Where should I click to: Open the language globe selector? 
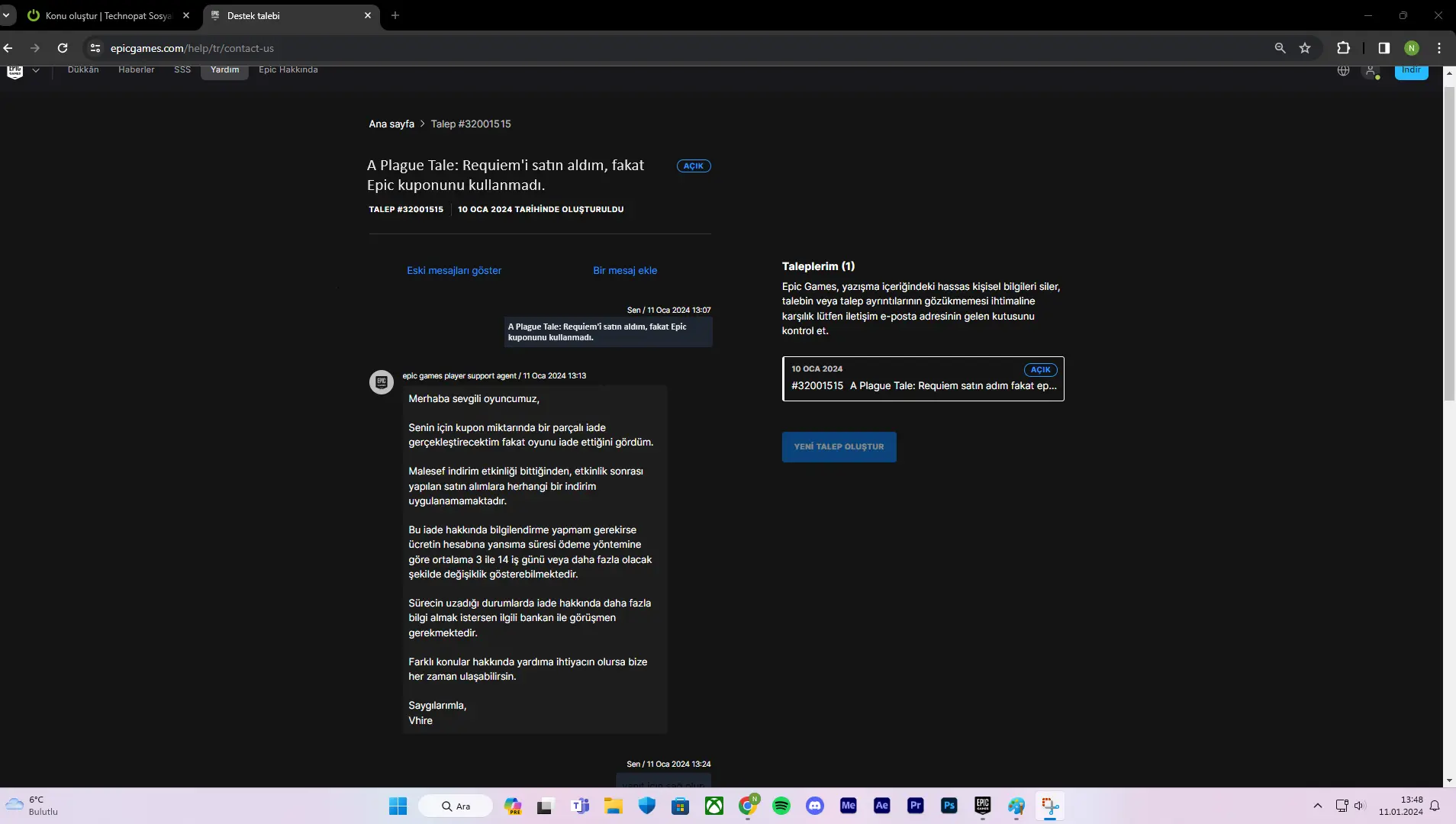[x=1344, y=70]
